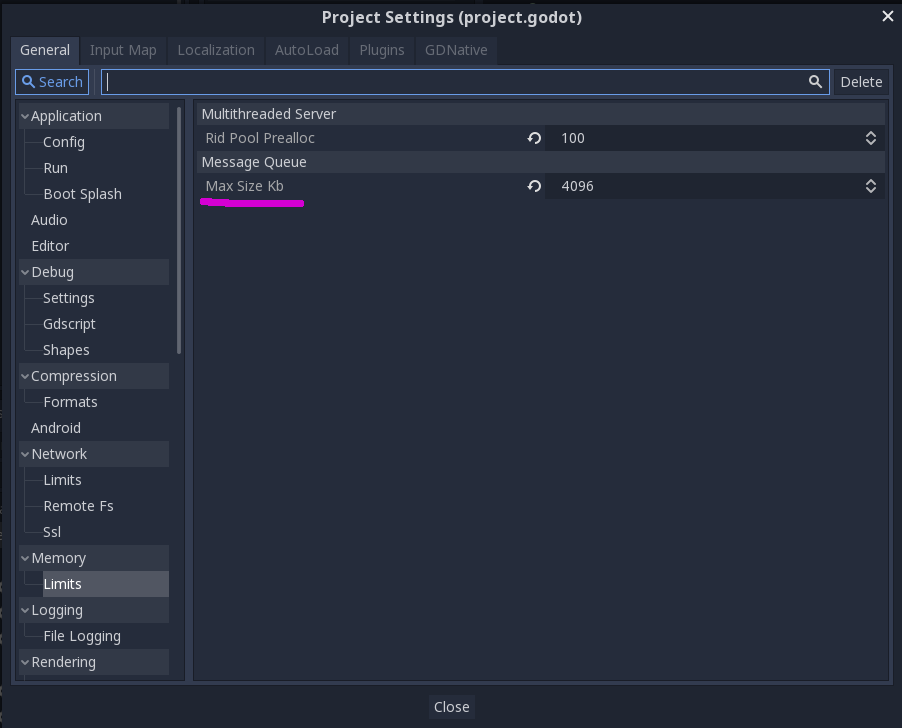902x728 pixels.
Task: Click inside the search input field
Action: click(x=450, y=82)
